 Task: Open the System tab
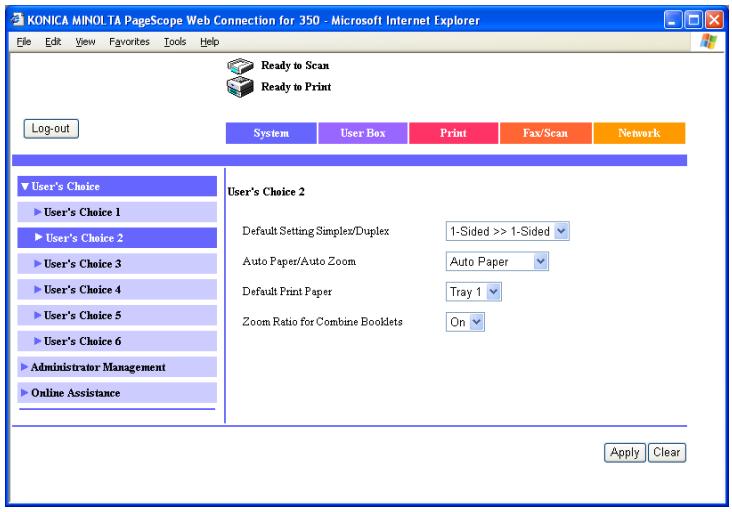click(271, 133)
